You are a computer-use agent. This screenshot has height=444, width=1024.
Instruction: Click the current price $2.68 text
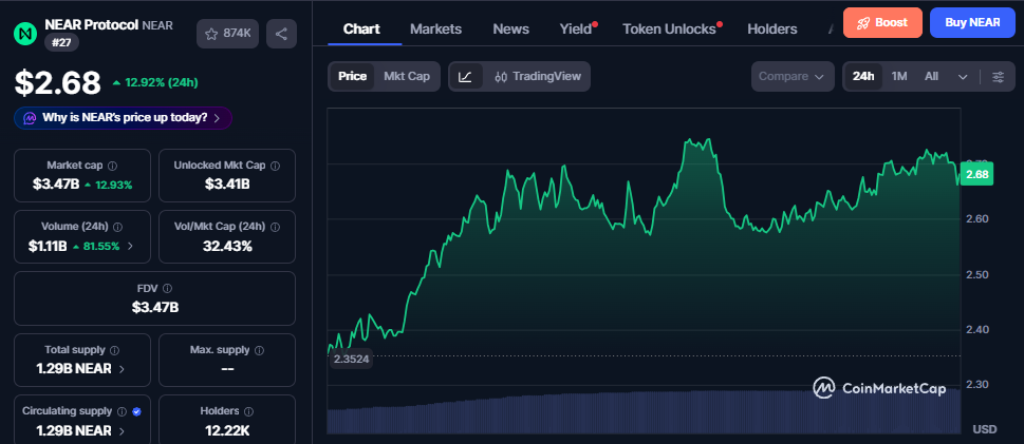pyautogui.click(x=58, y=83)
